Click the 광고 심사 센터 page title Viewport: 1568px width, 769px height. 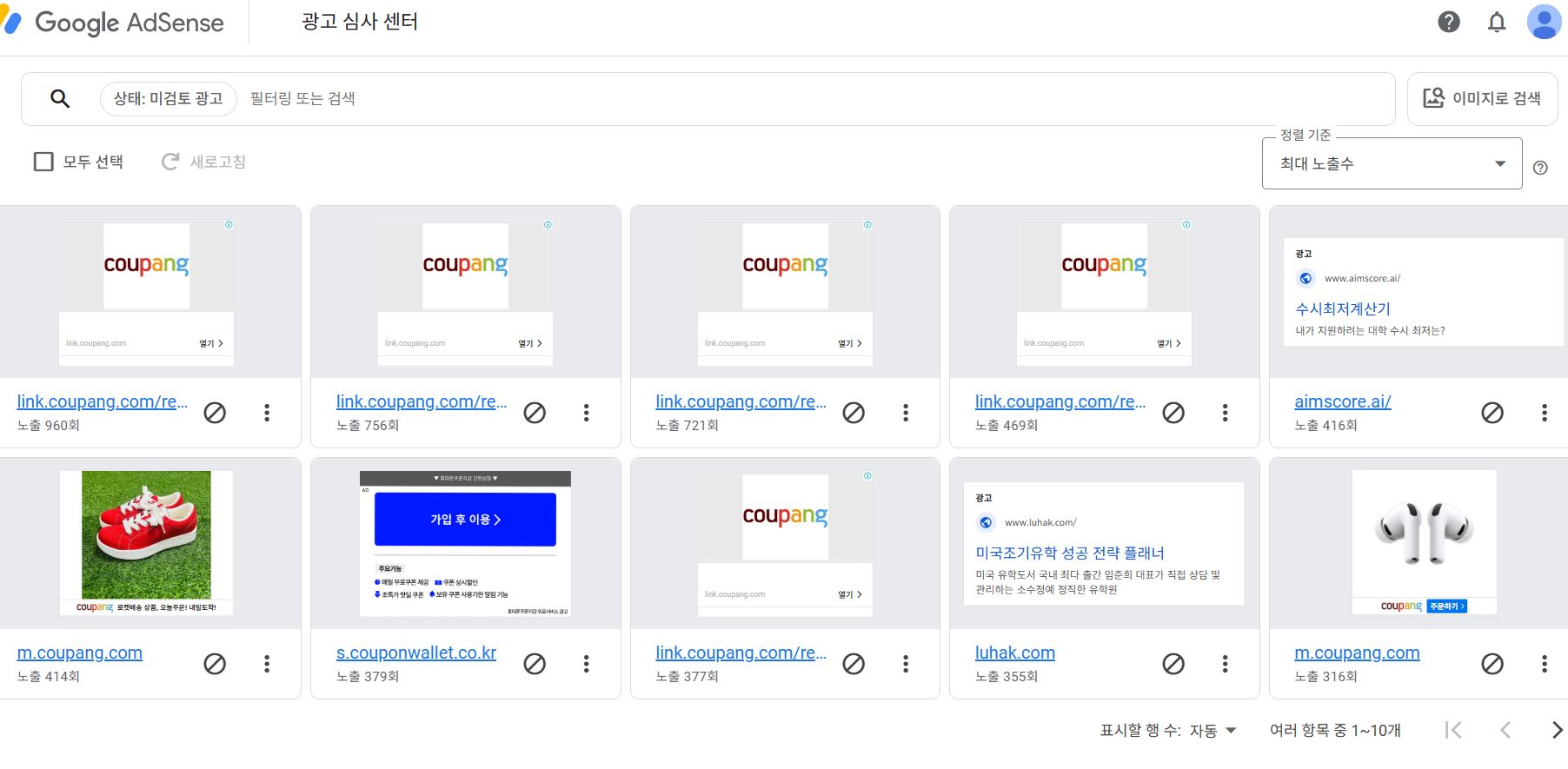(360, 22)
